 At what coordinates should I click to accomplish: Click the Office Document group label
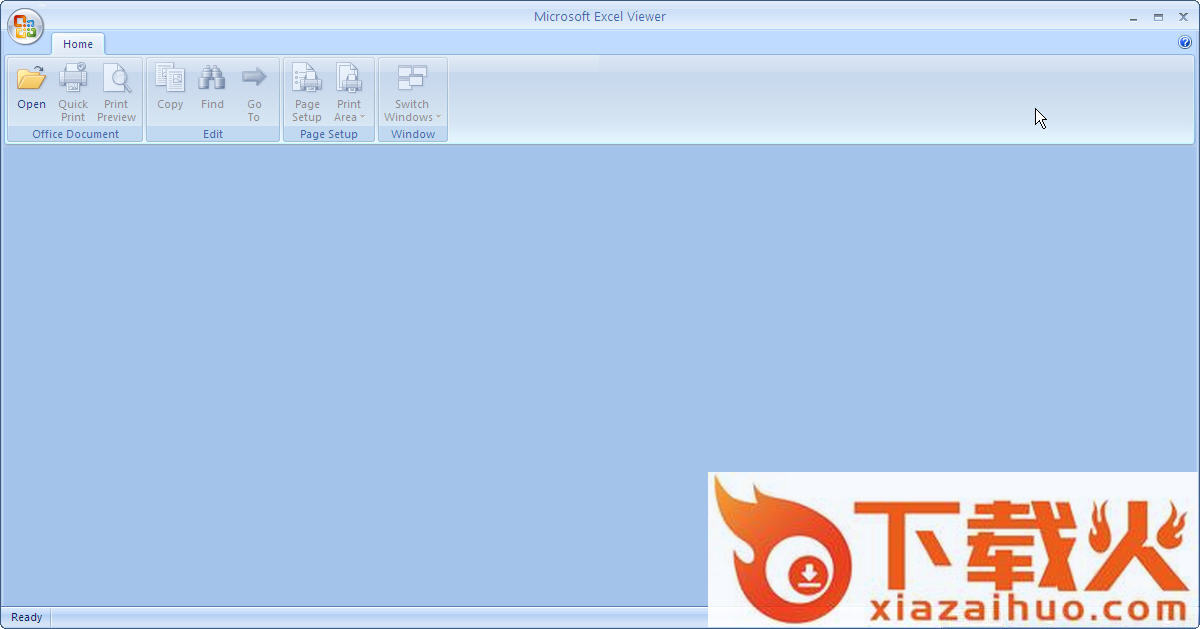(75, 134)
